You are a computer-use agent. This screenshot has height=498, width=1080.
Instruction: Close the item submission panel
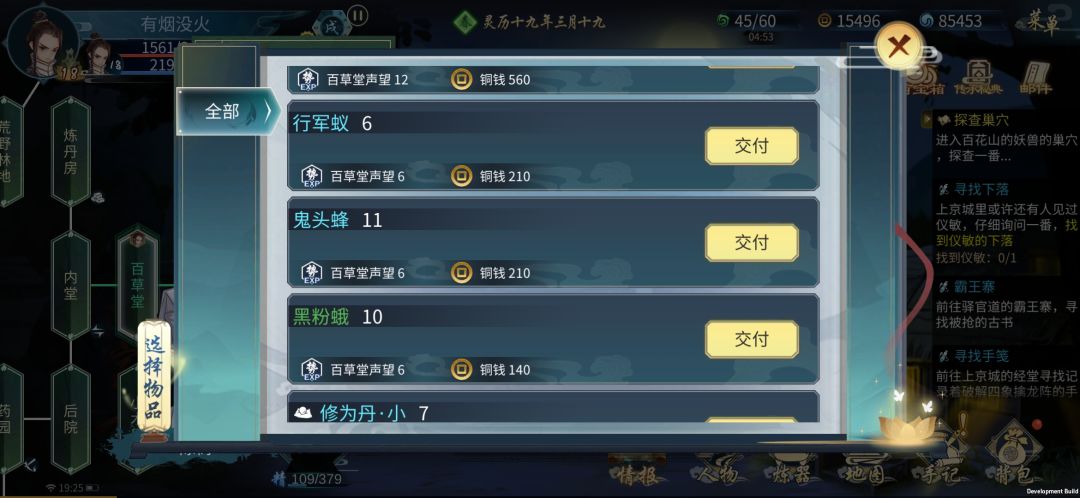pyautogui.click(x=898, y=46)
